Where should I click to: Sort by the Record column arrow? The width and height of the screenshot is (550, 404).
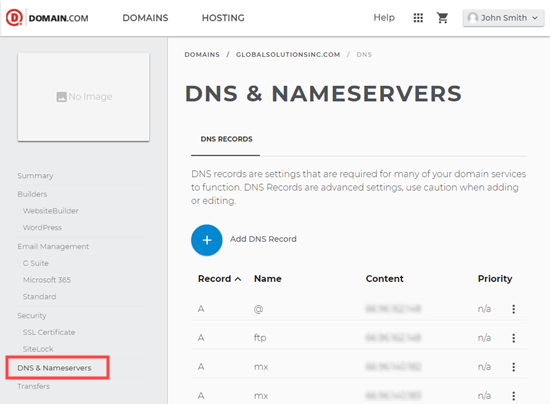[x=238, y=279]
